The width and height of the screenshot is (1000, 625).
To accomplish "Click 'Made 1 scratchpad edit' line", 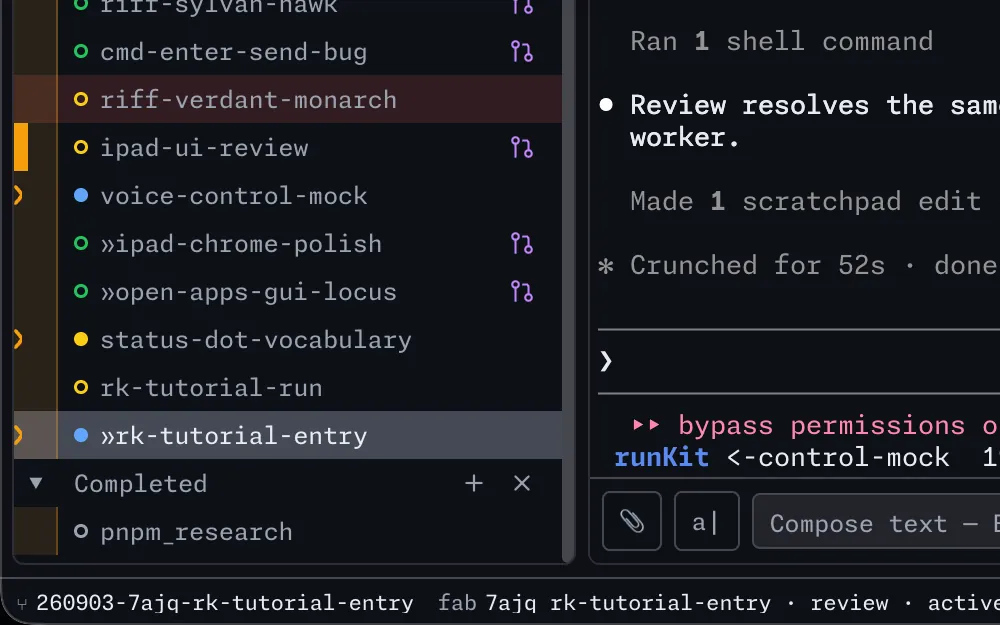I will [805, 201].
